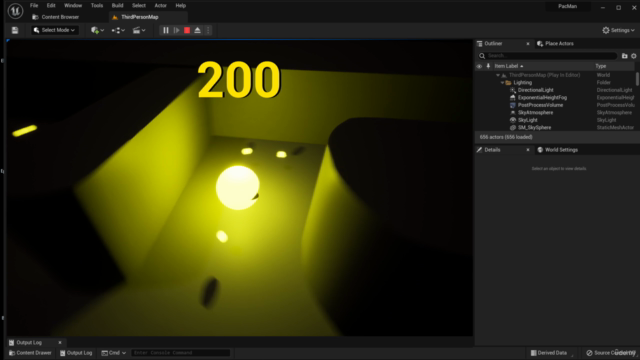
Task: Advance one frame with the step button
Action: [x=176, y=30]
